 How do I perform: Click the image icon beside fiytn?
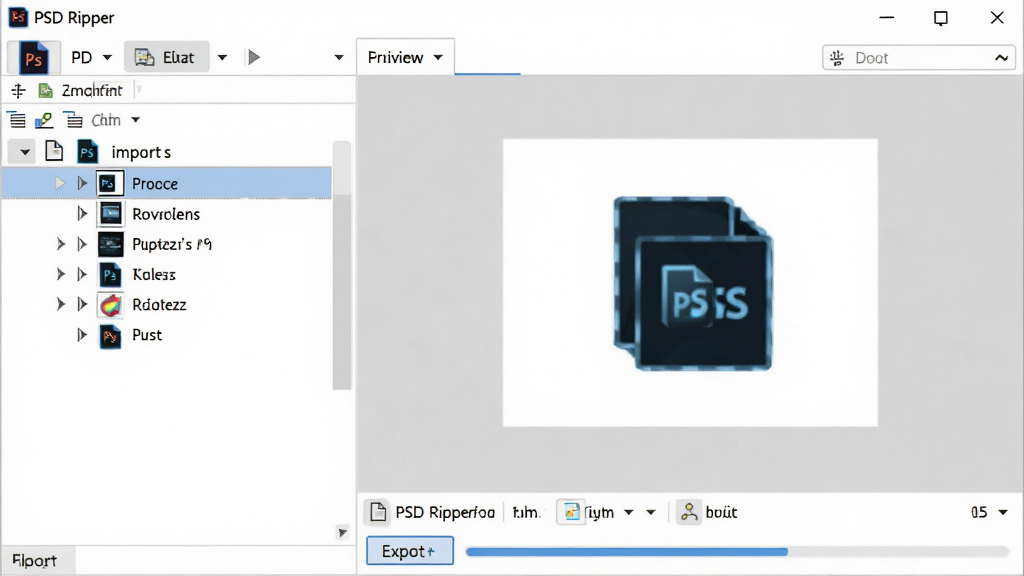[x=571, y=512]
